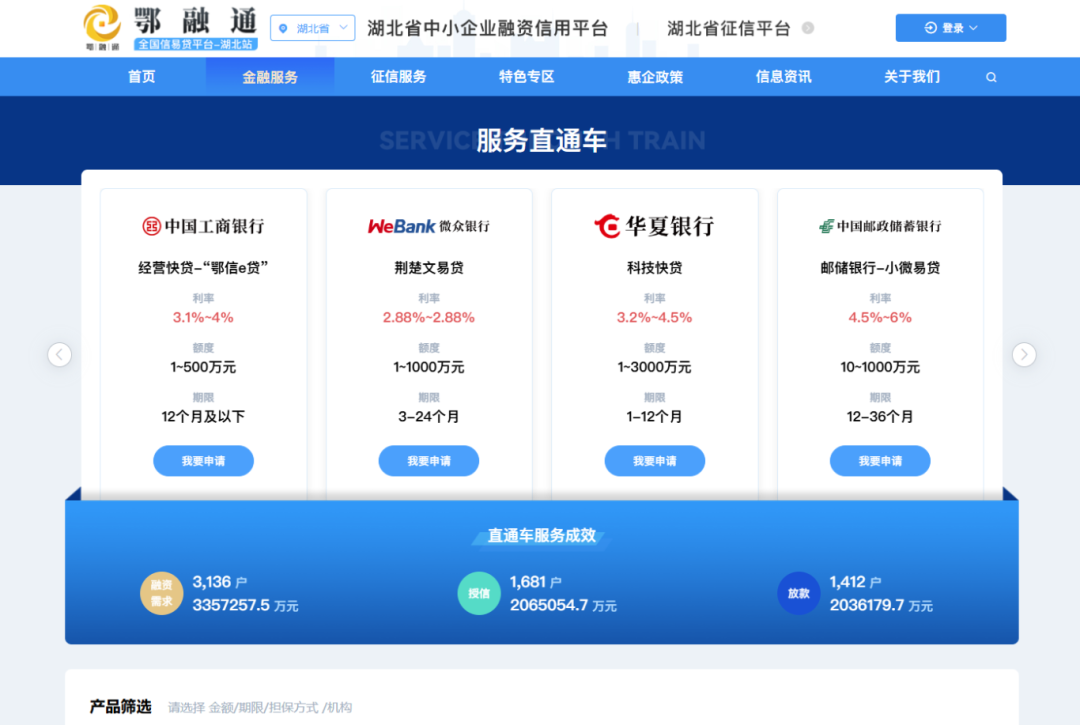Click the 1~1000万元 loan amount
Screen dimensions: 1080x725
(x=428, y=367)
